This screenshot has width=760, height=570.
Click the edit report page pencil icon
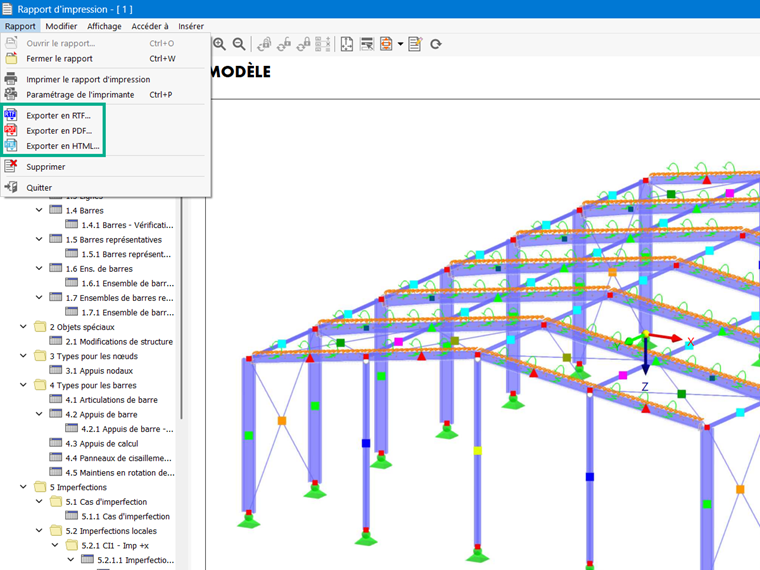[415, 44]
